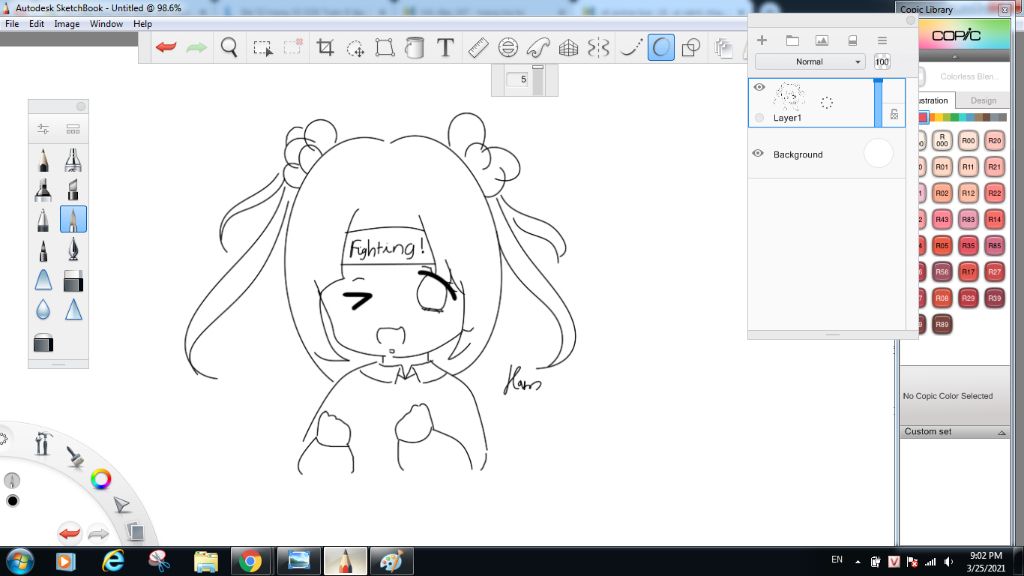
Task: Open the Perspective guides tool
Action: pyautogui.click(x=568, y=47)
